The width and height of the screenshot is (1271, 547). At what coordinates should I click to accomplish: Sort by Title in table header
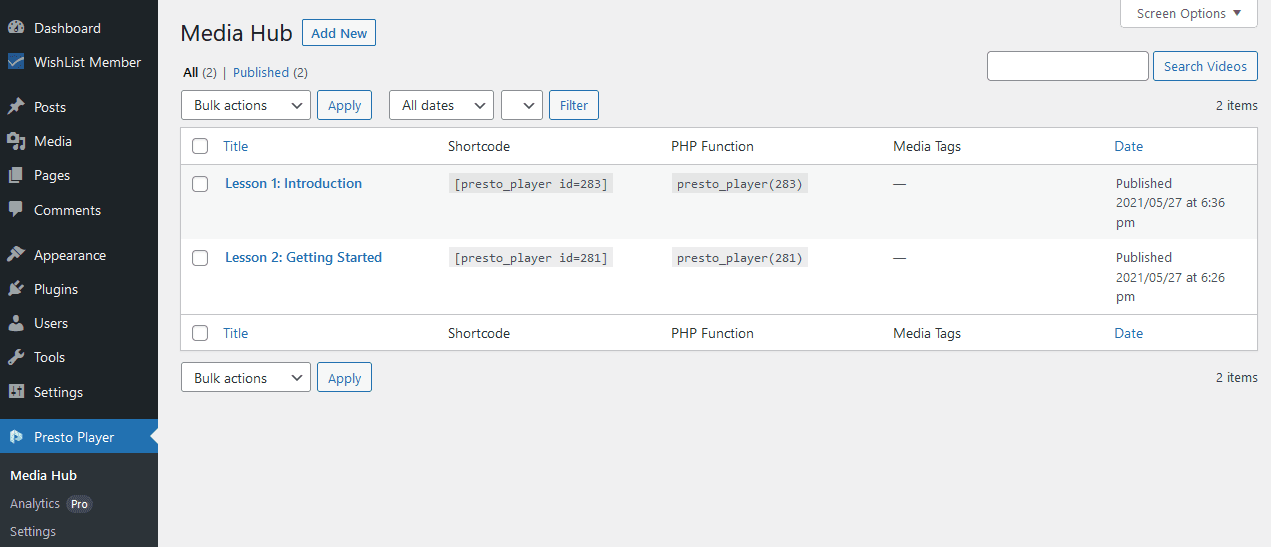pyautogui.click(x=235, y=146)
